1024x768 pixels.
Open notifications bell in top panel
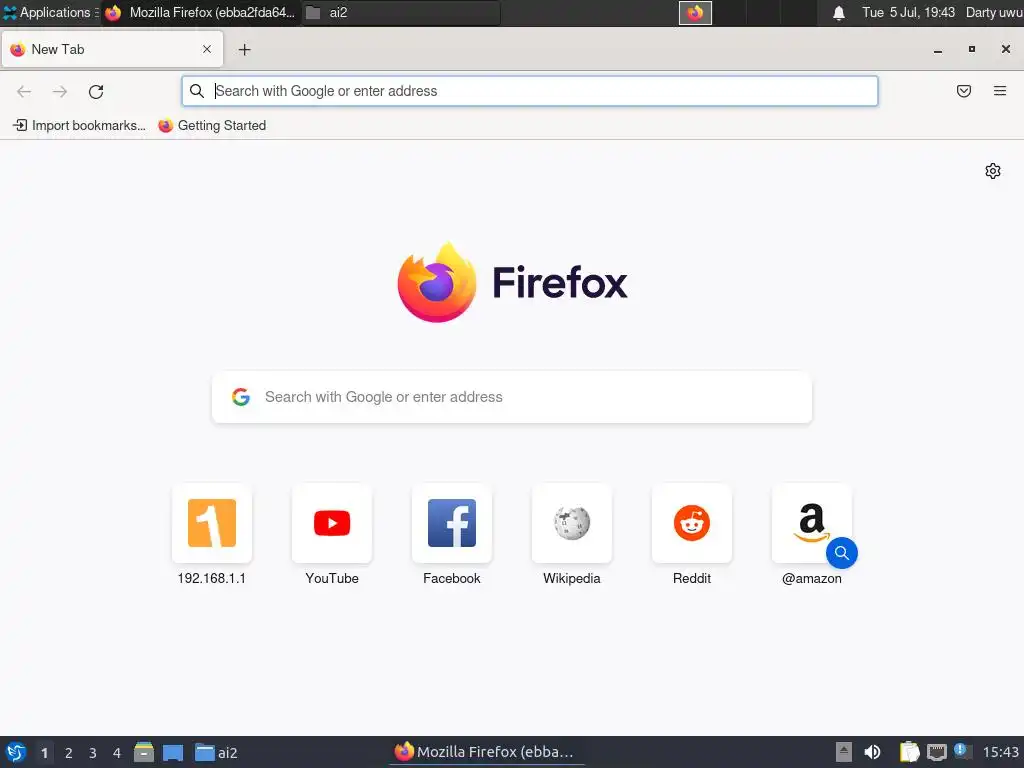[839, 13]
